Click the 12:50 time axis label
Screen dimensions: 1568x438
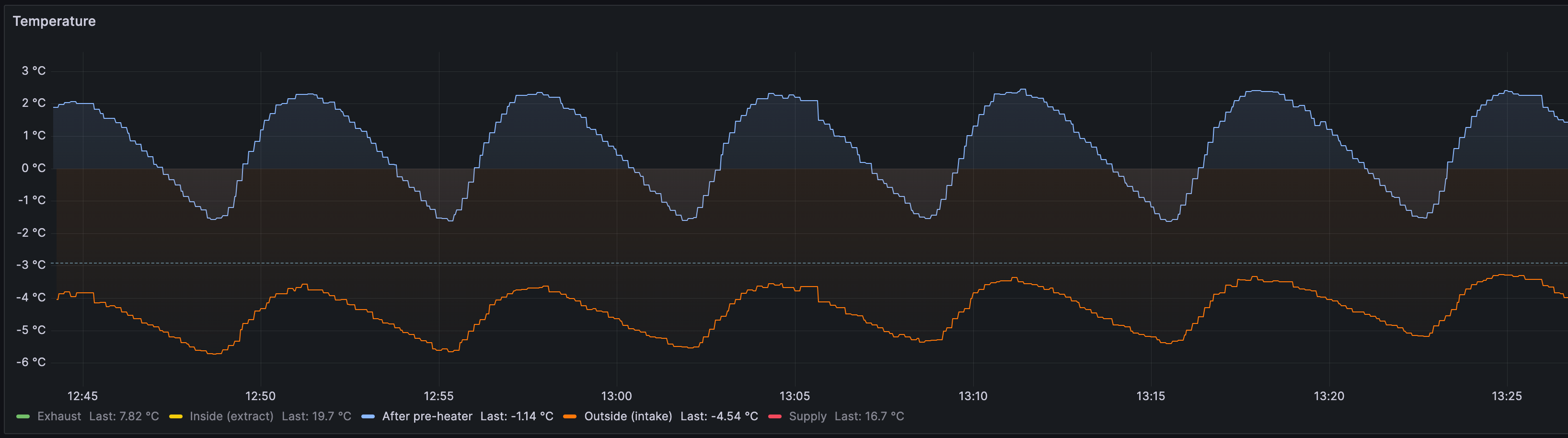click(261, 396)
